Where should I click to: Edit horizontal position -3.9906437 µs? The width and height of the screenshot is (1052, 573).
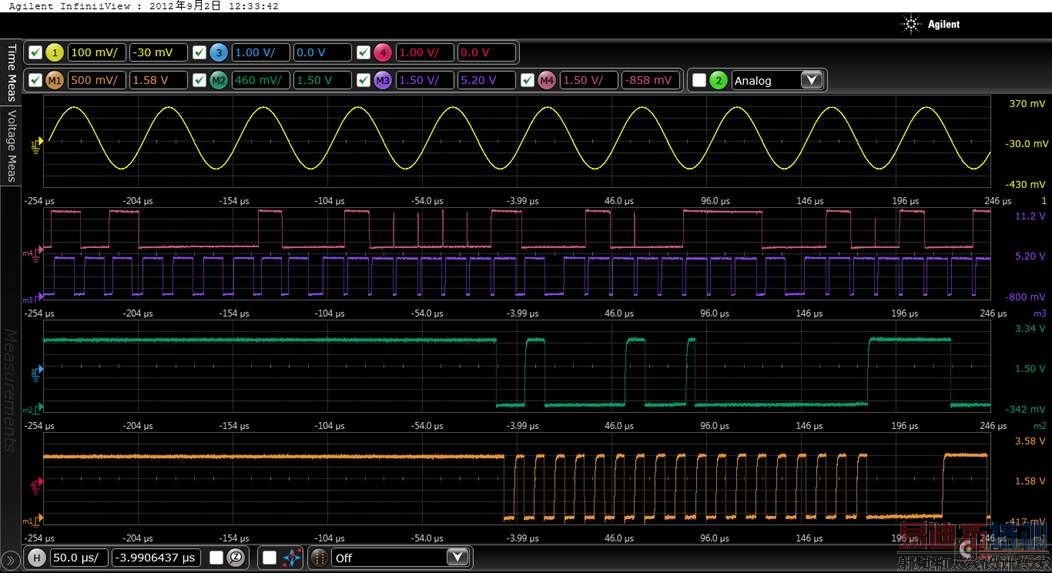coord(158,558)
